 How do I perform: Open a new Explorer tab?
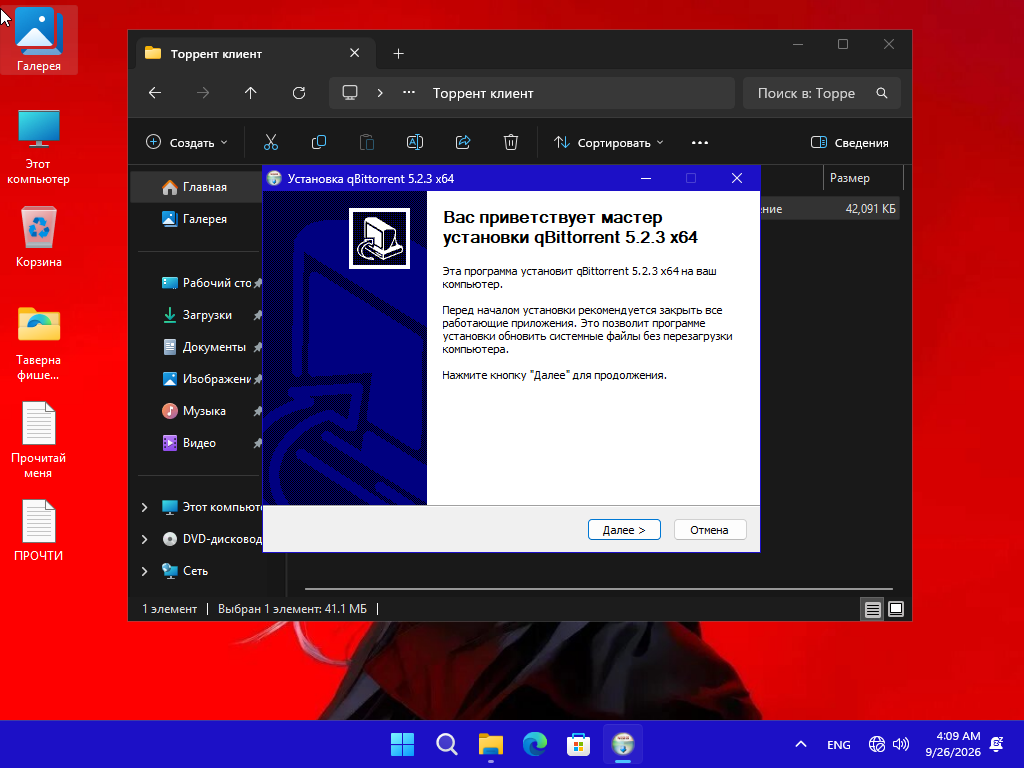[398, 54]
